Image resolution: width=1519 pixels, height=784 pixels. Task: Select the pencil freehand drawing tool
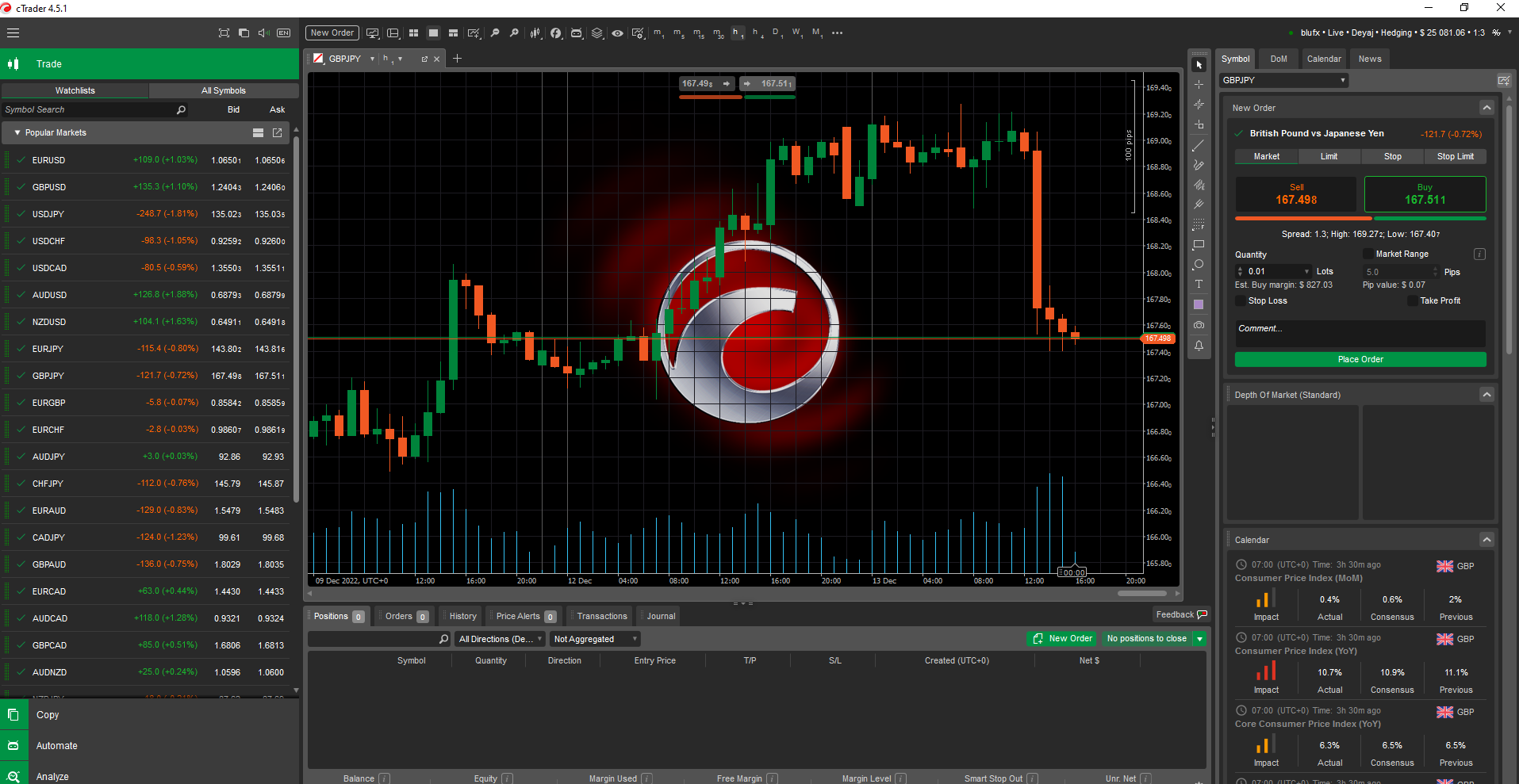pos(1199,165)
